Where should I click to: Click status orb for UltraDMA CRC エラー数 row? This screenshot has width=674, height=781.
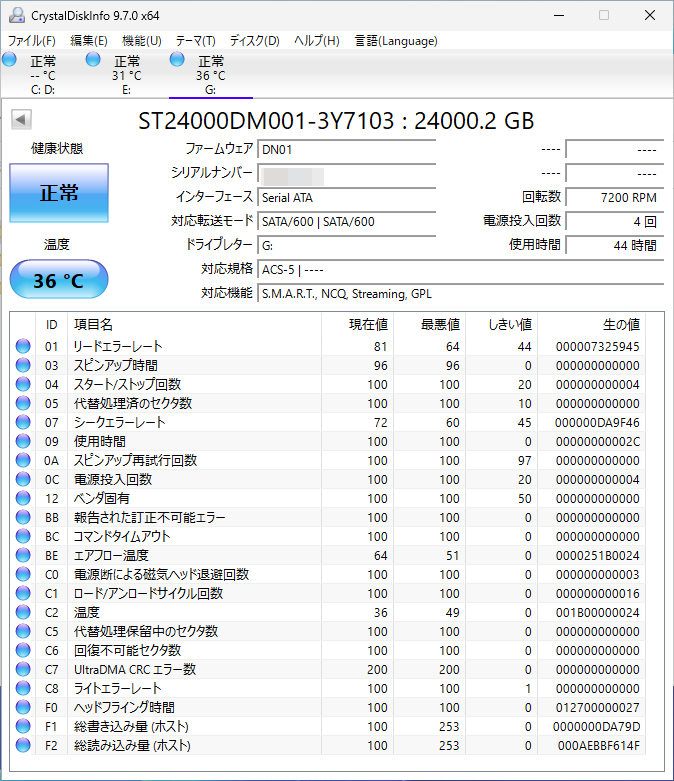click(x=23, y=669)
